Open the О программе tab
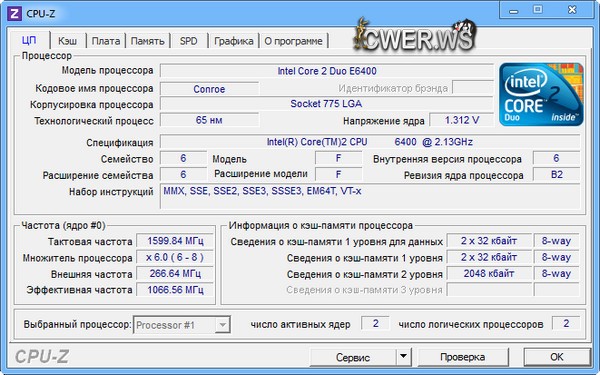600x375 pixels. [x=293, y=41]
